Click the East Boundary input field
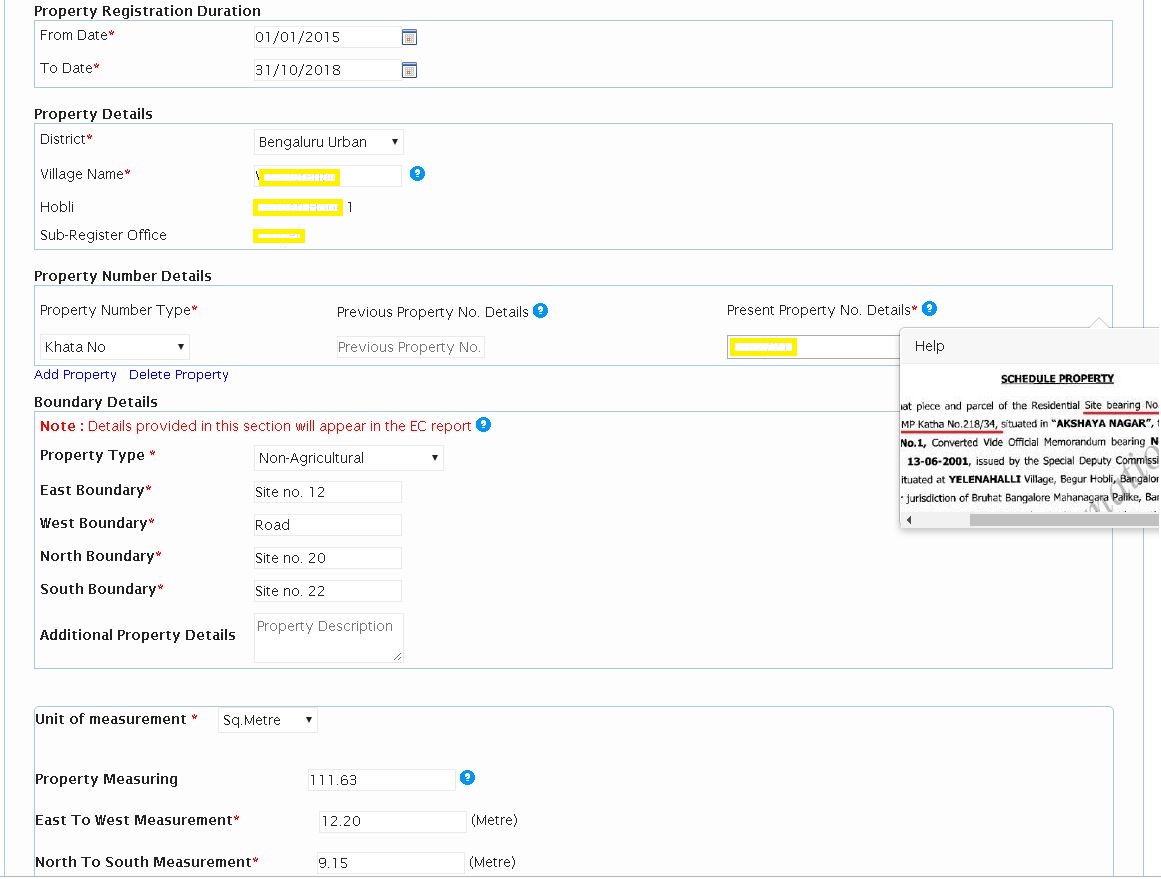1161x879 pixels. (x=327, y=491)
